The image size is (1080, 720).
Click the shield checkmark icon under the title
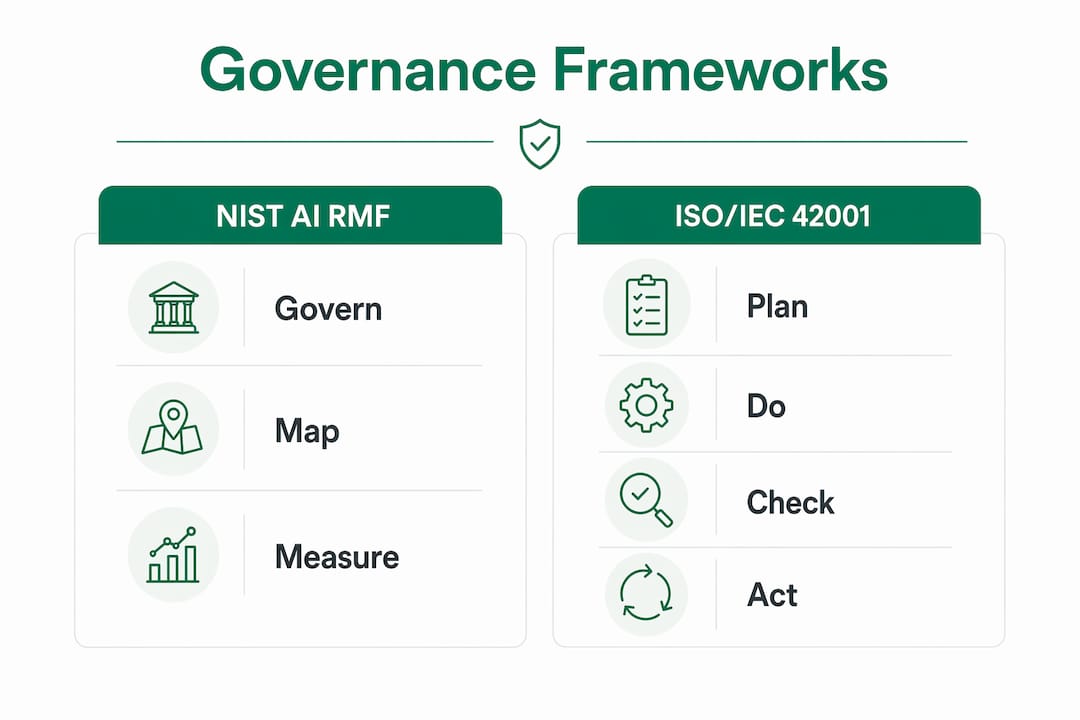coord(540,144)
